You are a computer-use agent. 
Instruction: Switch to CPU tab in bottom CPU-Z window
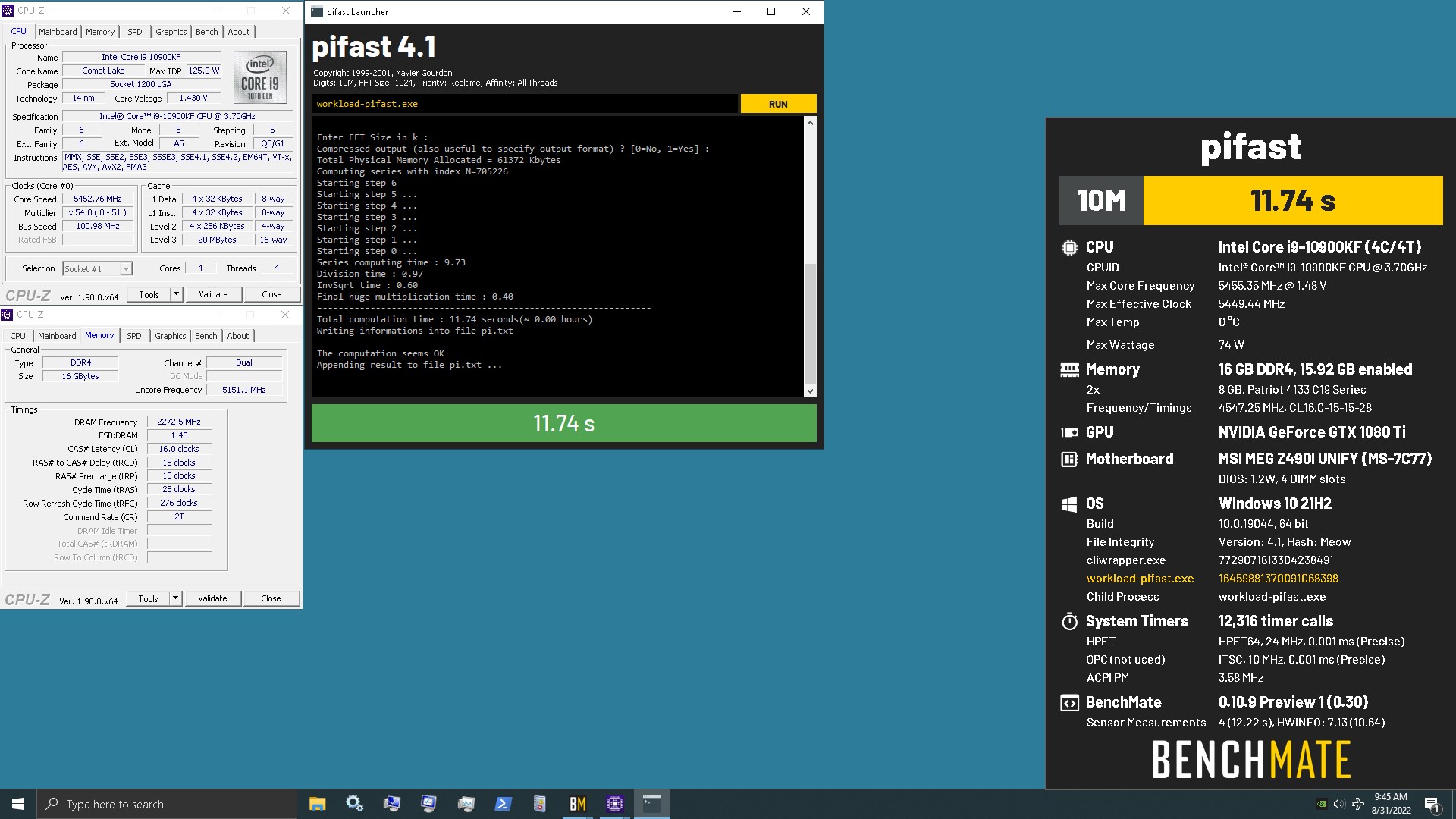[17, 336]
